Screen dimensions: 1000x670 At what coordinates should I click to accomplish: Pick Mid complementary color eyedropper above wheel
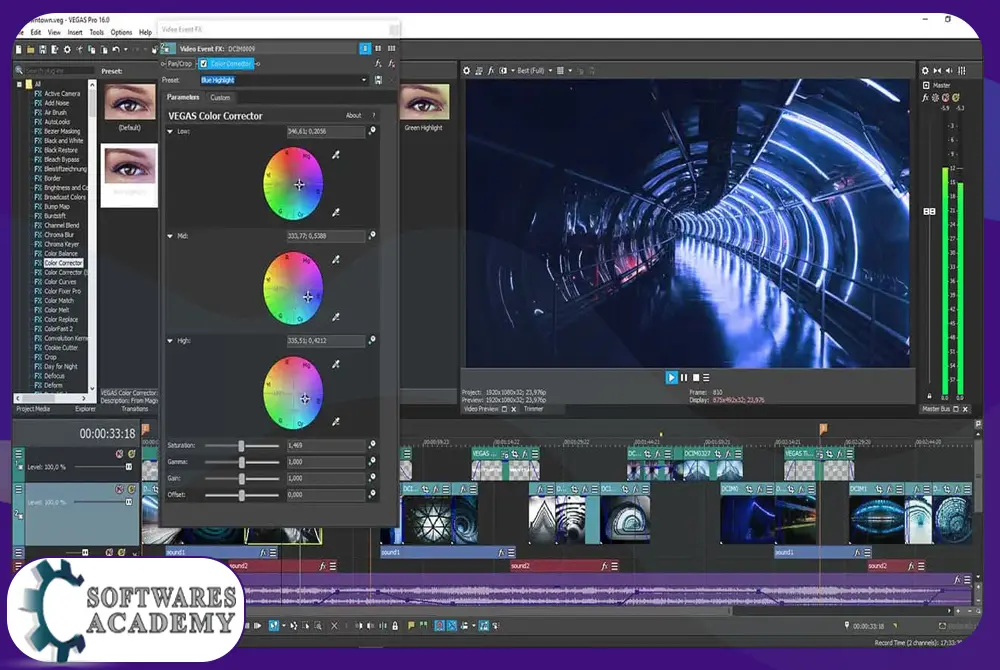335,259
